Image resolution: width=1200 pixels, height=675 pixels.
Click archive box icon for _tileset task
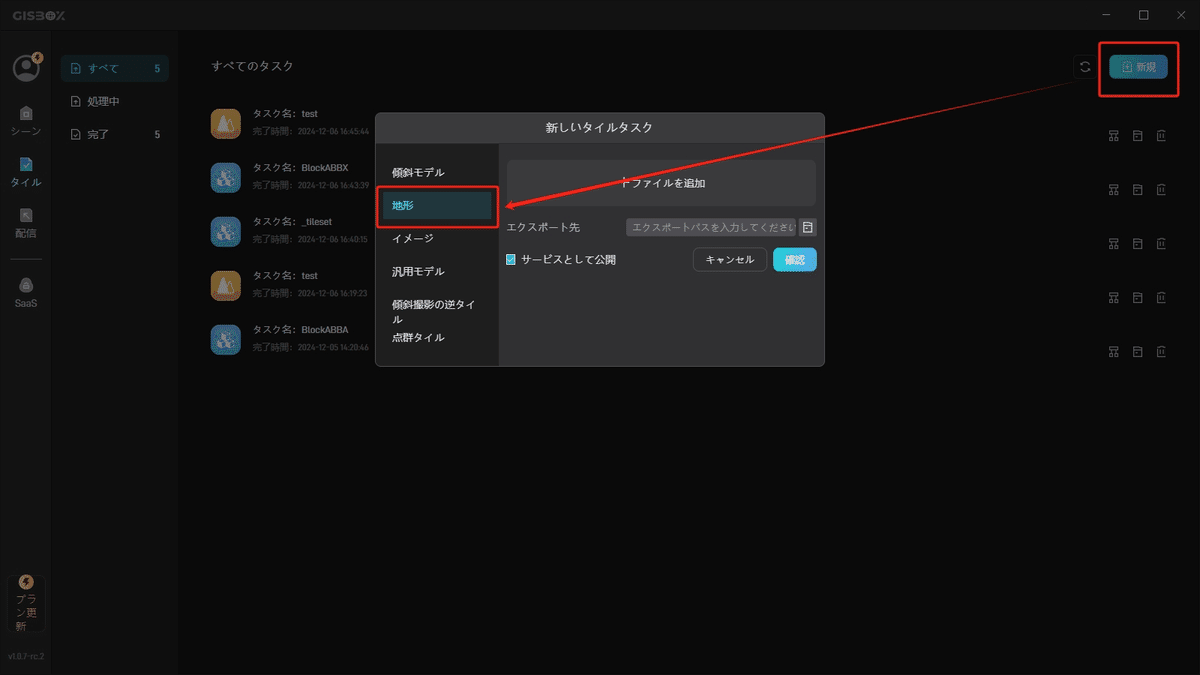pos(1137,244)
